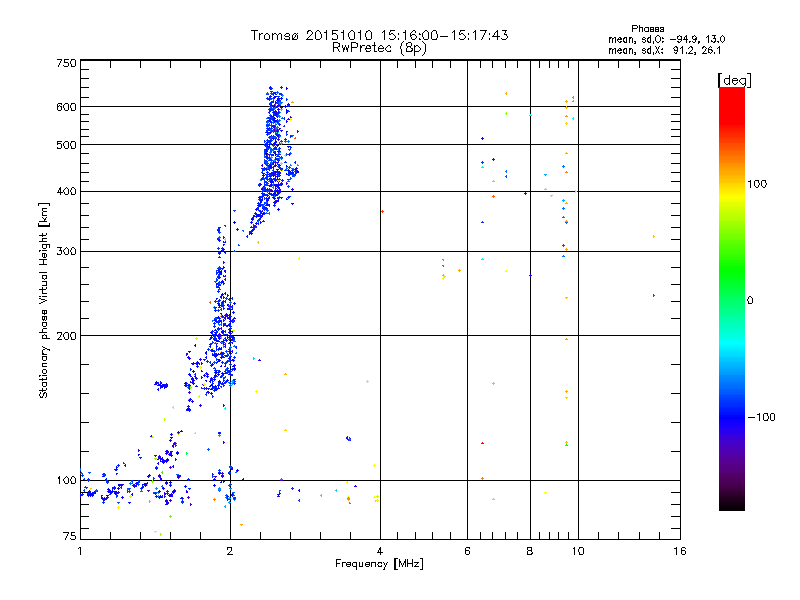The height and width of the screenshot is (600, 800).
Task: Click the x-axis tick label '1'
Action: coord(80,551)
